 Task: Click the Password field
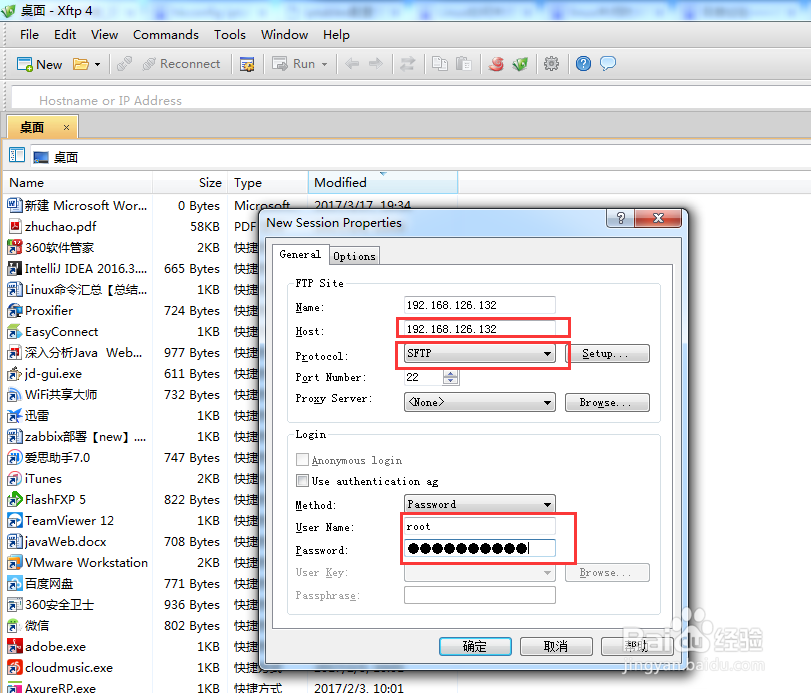point(479,548)
